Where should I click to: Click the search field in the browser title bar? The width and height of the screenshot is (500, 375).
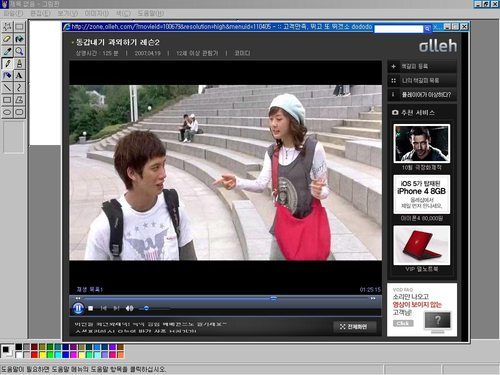(x=398, y=29)
